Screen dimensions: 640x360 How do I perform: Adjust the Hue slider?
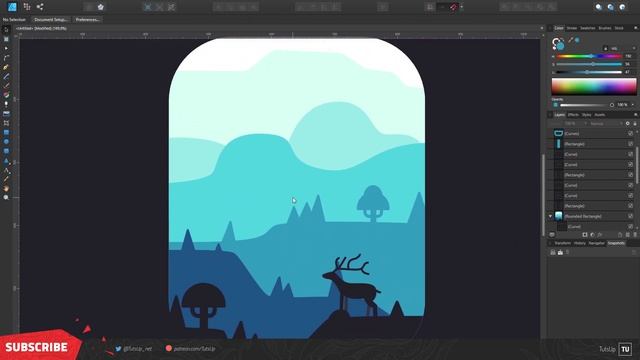tap(589, 56)
